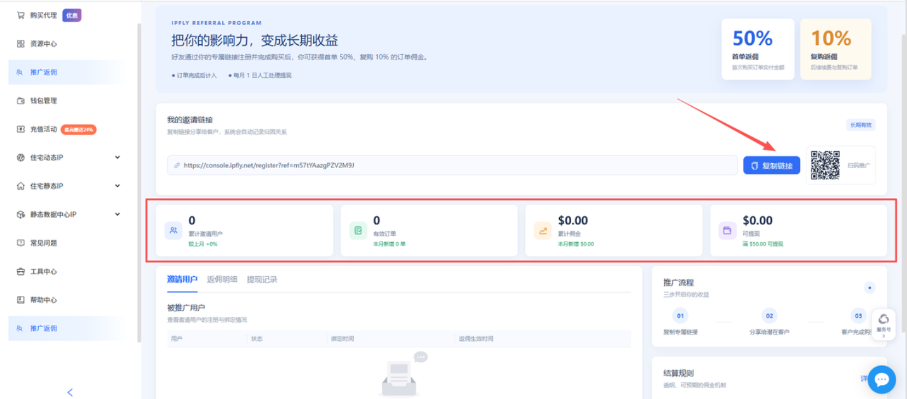Click the order icon on the 有效订单 card
This screenshot has height=399, width=907.
pyautogui.click(x=358, y=230)
